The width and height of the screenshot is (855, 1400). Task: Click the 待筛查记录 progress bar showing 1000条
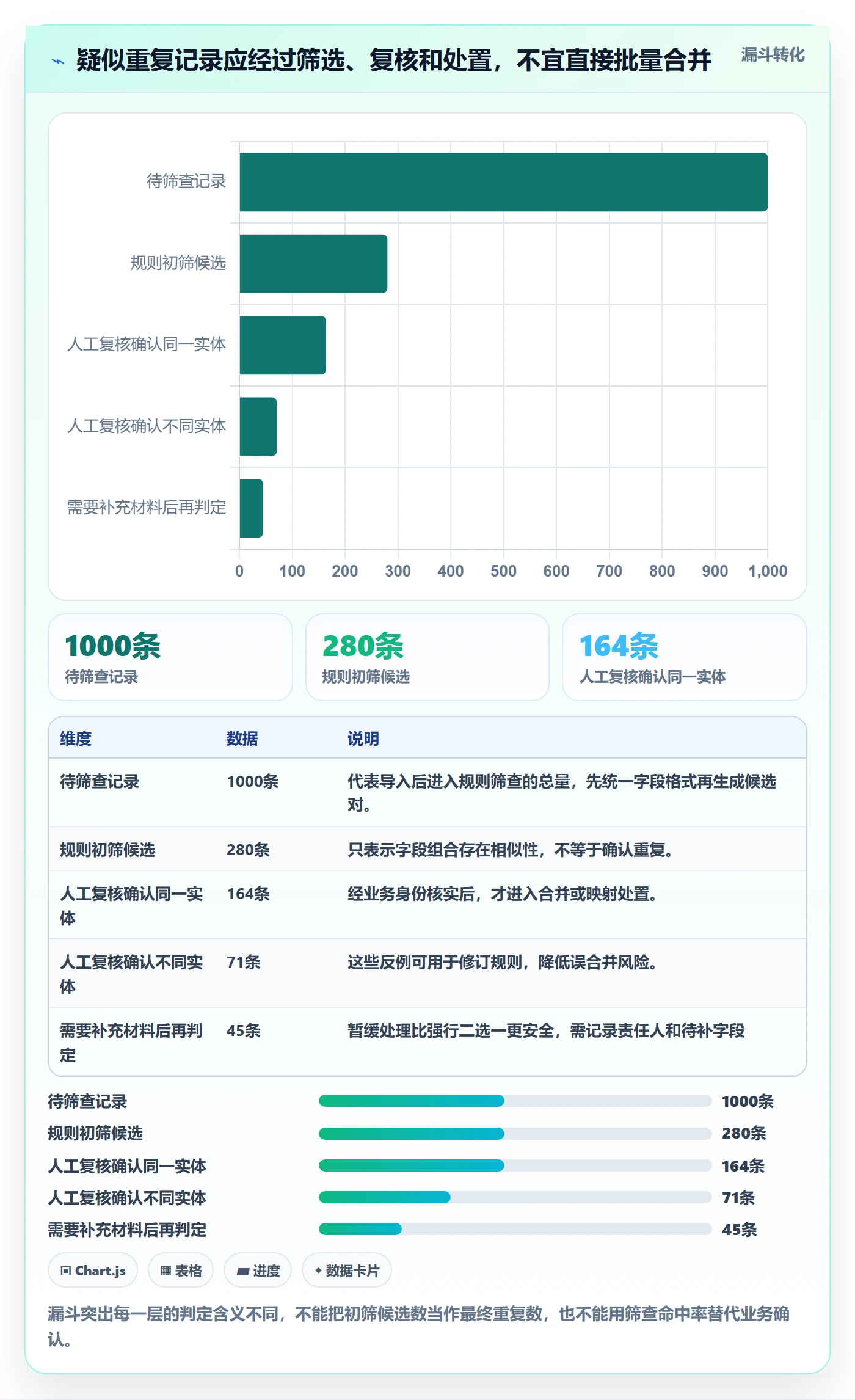pyautogui.click(x=515, y=1101)
